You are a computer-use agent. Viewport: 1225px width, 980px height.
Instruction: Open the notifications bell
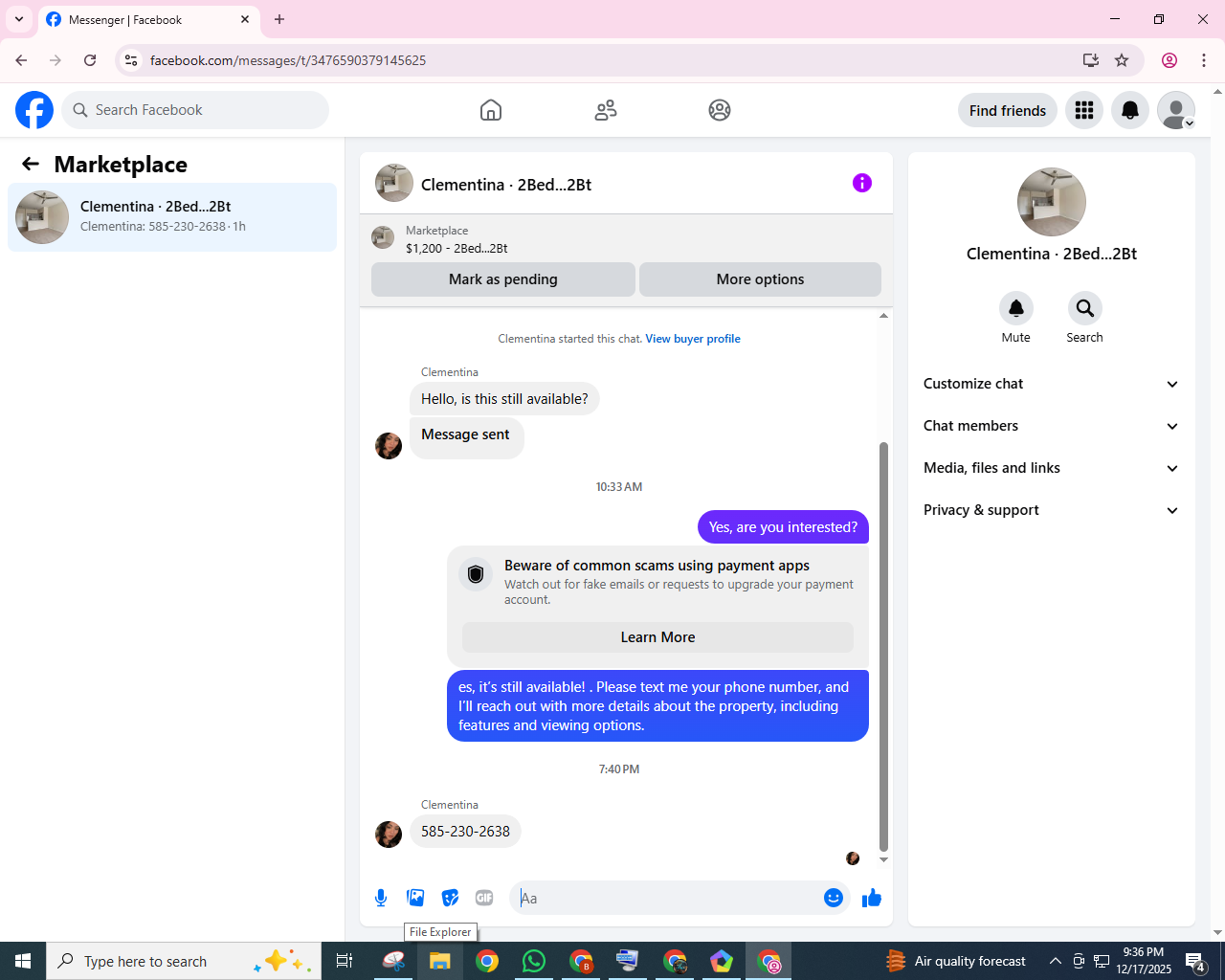click(x=1130, y=111)
